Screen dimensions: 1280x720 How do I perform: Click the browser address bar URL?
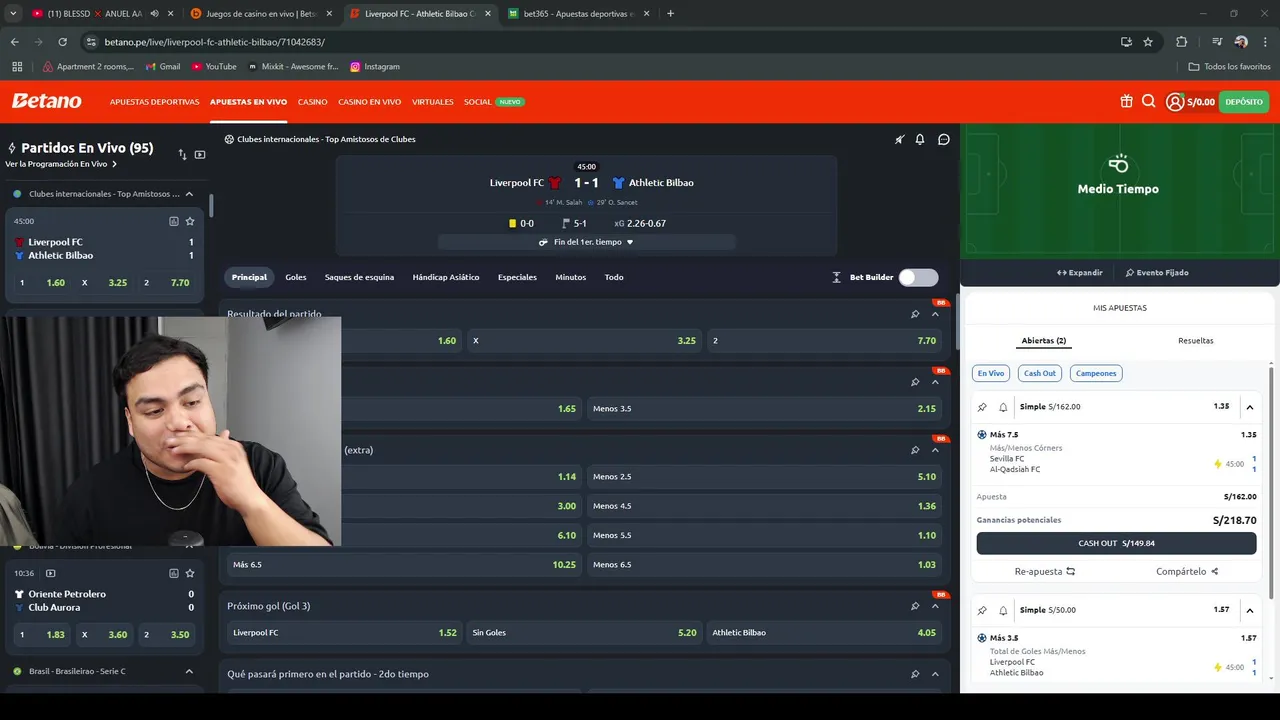(x=214, y=42)
